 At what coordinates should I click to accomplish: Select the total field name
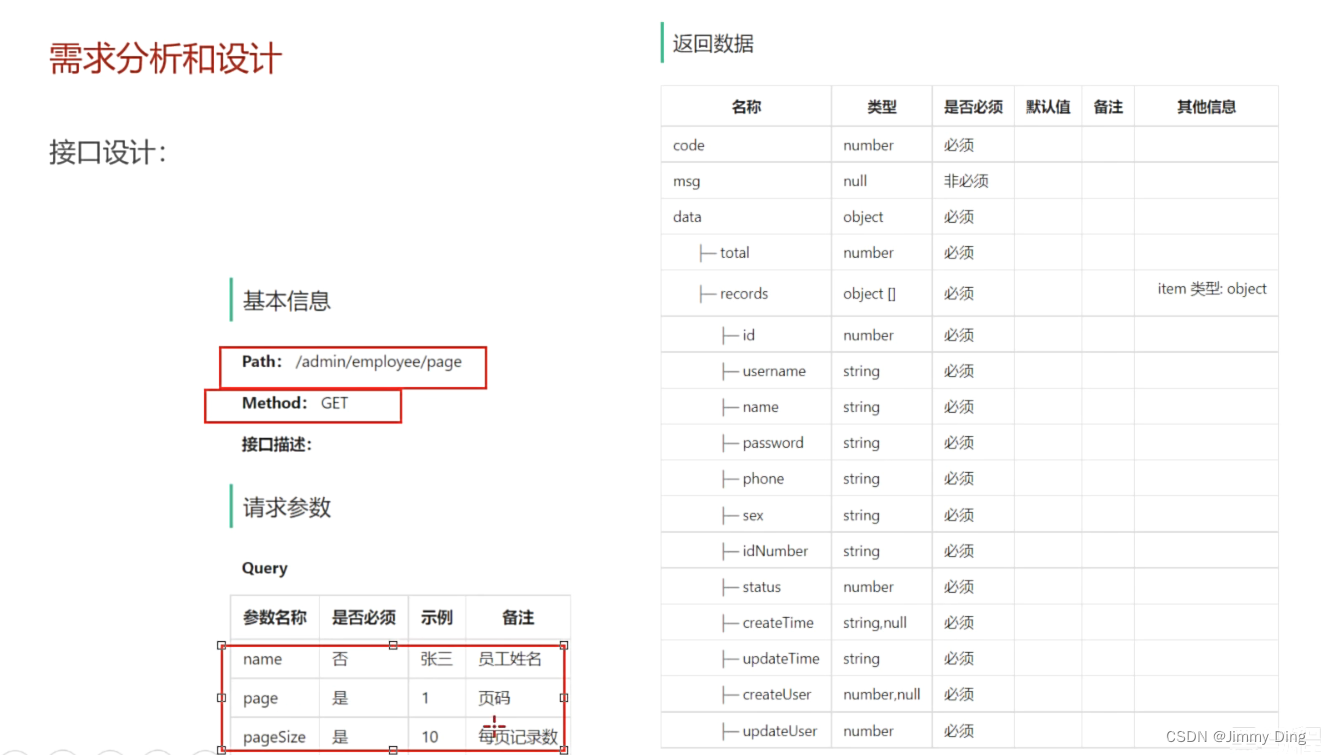click(734, 253)
